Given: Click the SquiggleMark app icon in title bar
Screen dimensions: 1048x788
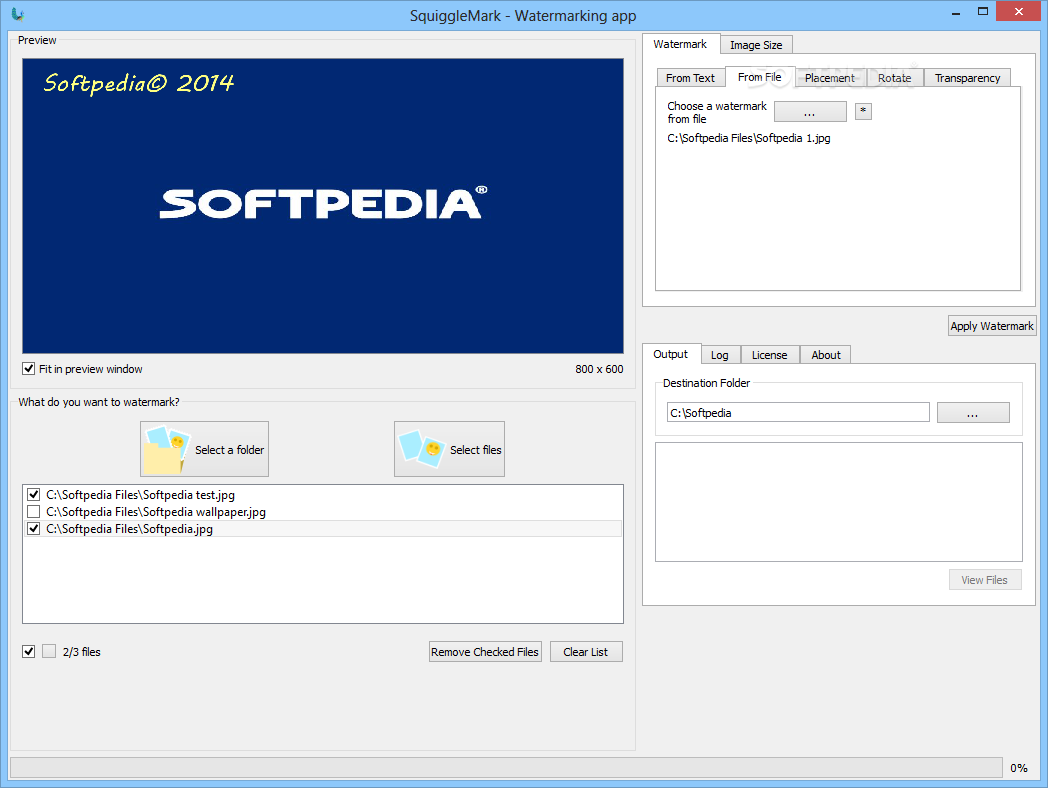Looking at the screenshot, I should pos(18,14).
